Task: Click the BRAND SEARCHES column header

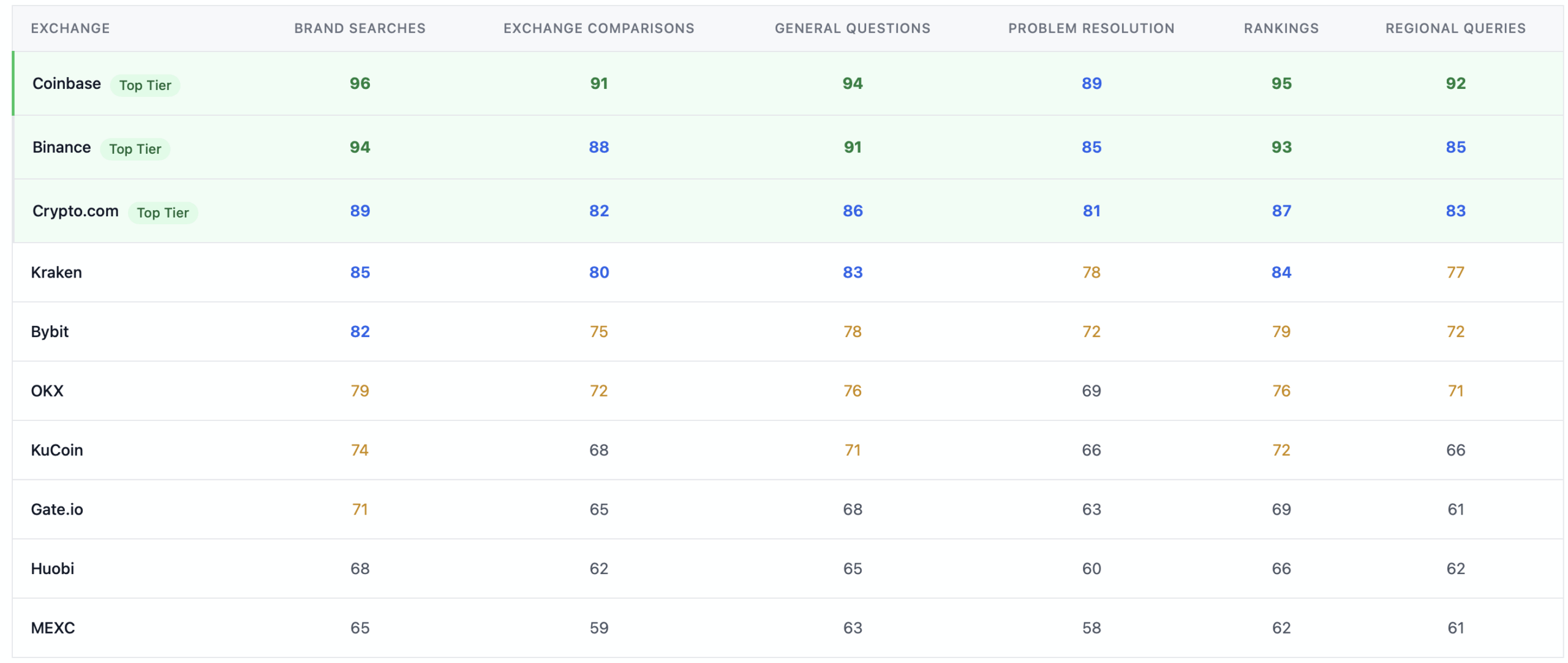Action: pos(360,28)
